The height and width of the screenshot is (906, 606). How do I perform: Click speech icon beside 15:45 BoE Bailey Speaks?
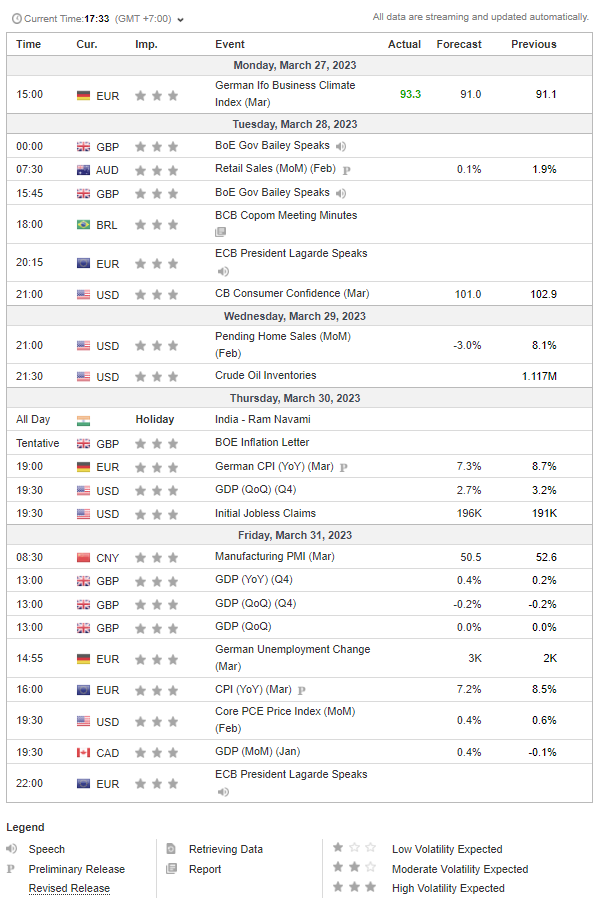[x=342, y=193]
